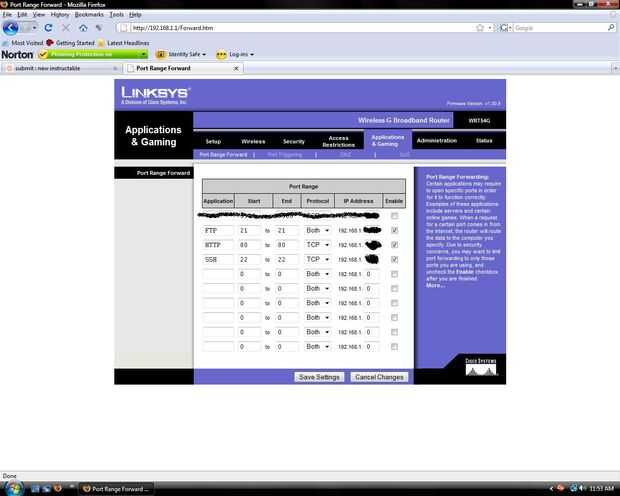Reload the page with the refresh icon

point(48,28)
